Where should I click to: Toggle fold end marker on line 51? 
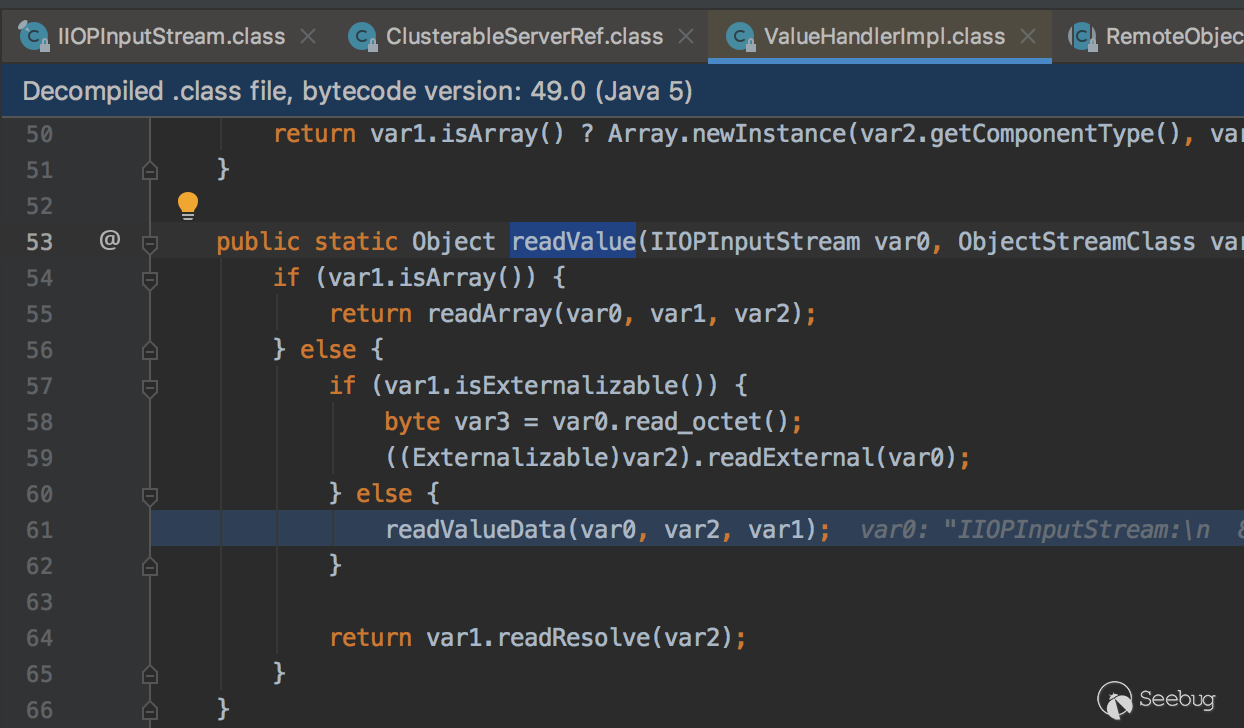[150, 170]
